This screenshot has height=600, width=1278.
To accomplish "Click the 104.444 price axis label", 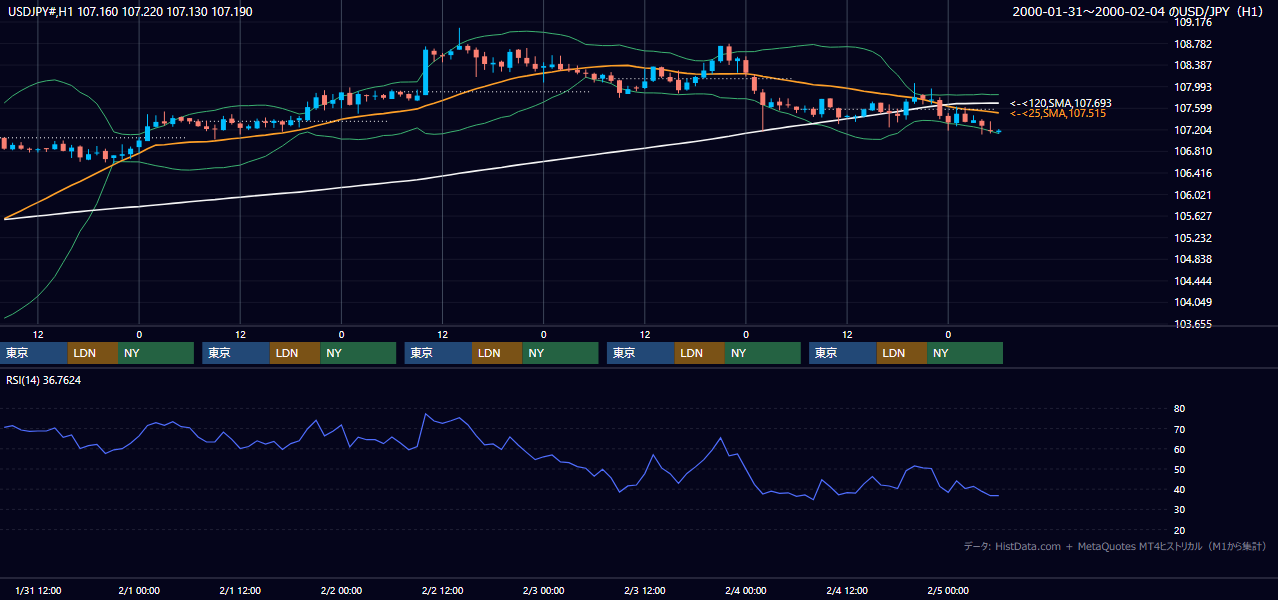I will tap(1193, 281).
